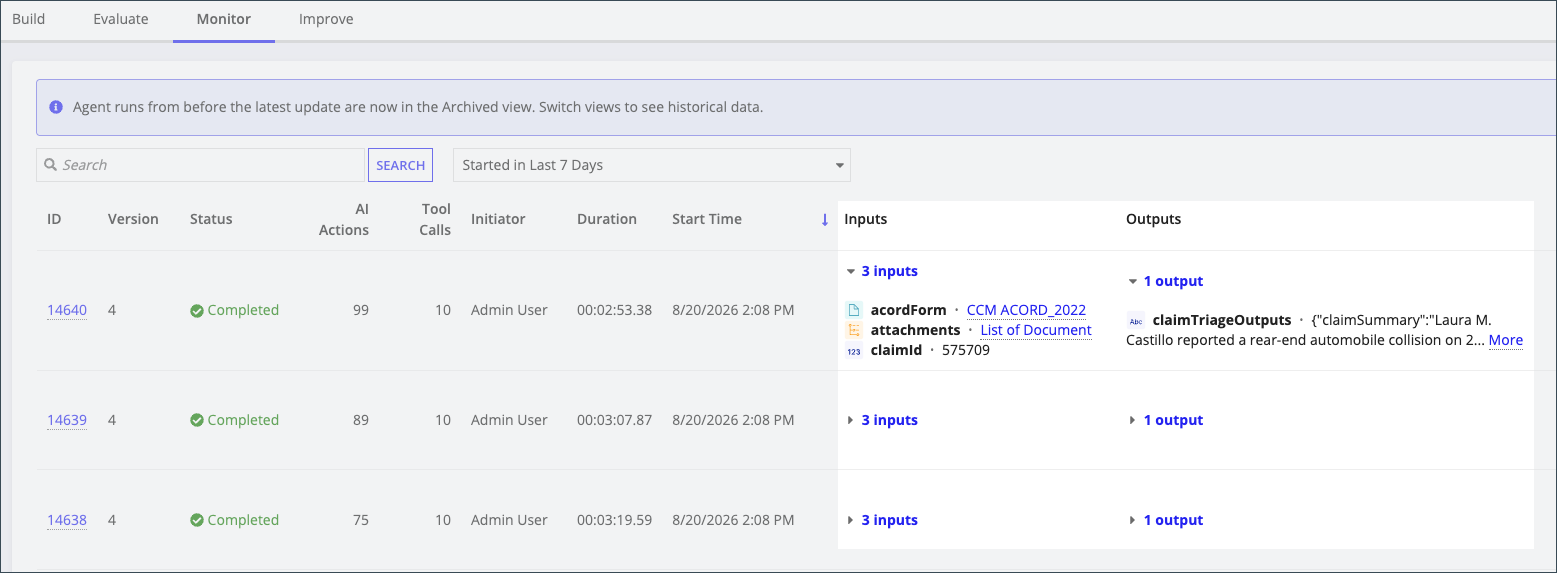Viewport: 1557px width, 573px height.
Task: Open run ID 14639
Action: tap(67, 420)
